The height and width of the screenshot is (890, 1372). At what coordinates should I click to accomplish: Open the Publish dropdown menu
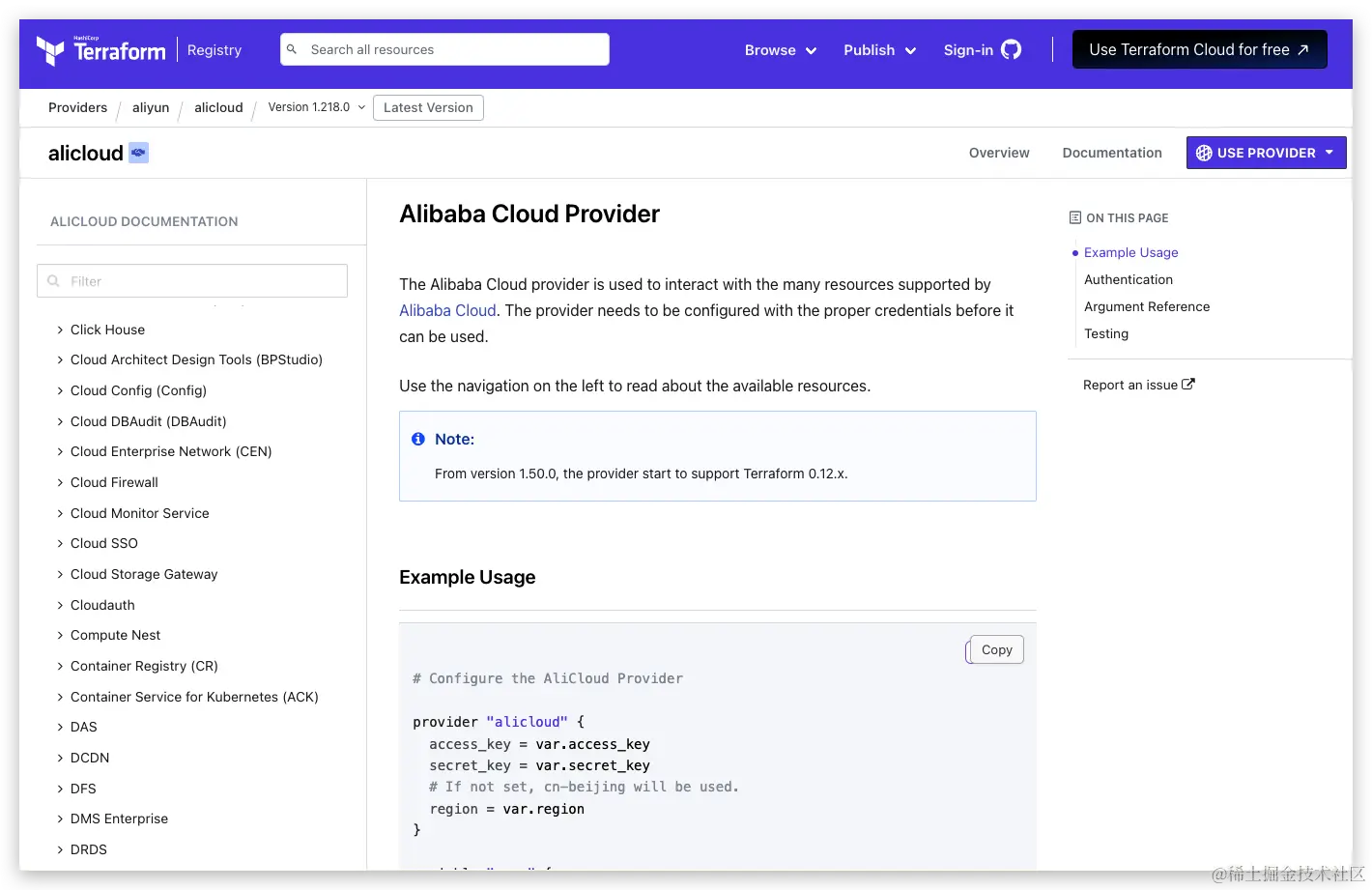point(879,50)
